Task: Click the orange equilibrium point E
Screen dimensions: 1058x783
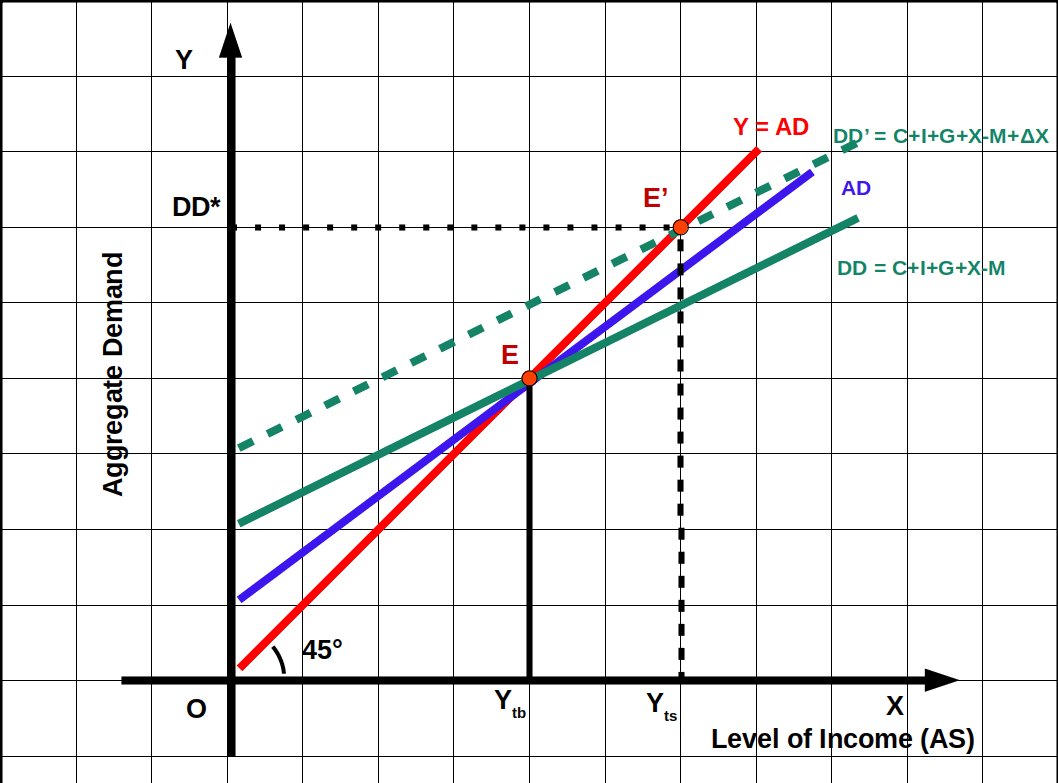Action: pos(530,378)
